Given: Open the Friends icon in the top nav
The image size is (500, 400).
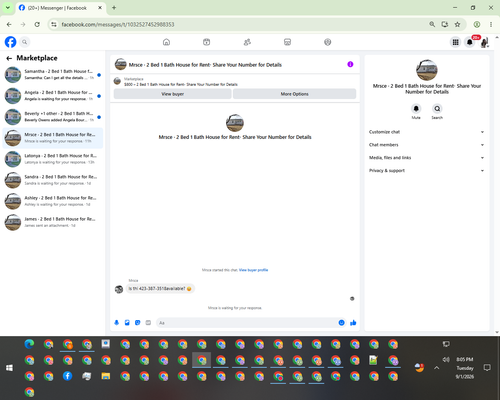Looking at the screenshot, I should tap(247, 42).
